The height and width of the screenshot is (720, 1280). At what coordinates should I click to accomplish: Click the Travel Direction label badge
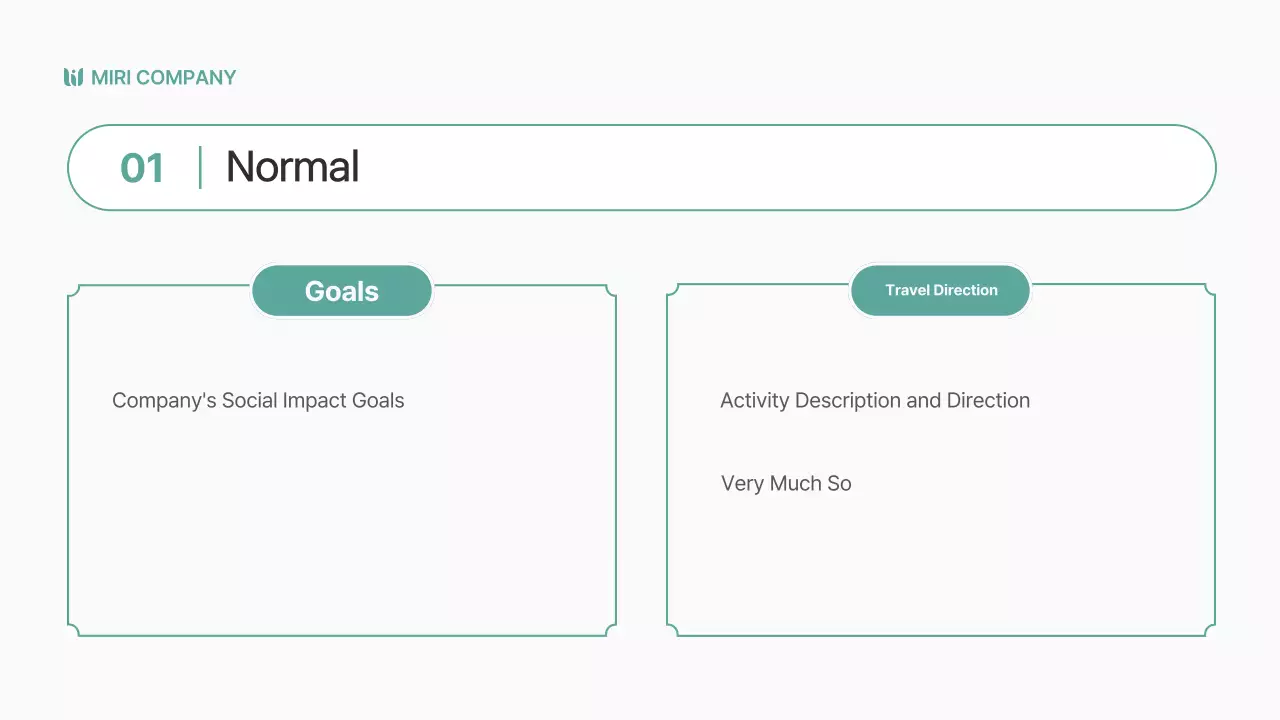pyautogui.click(x=941, y=290)
